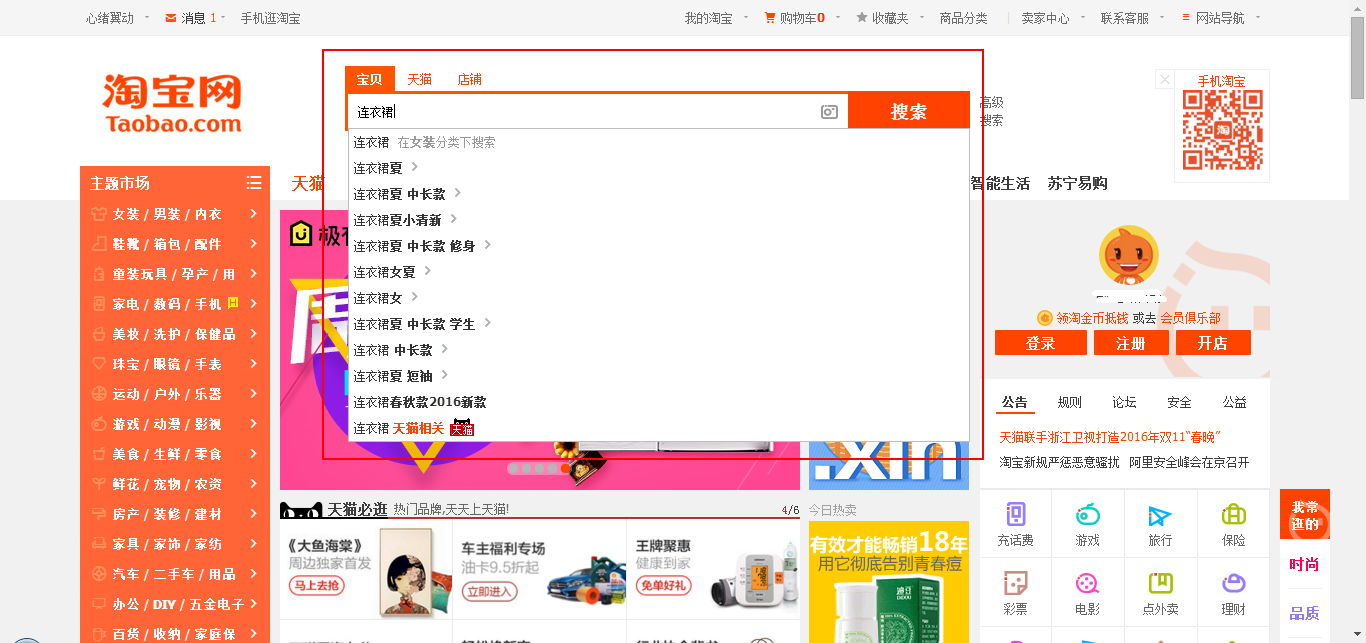Click the 开店 button
Viewport: 1366px width, 643px height.
pos(1213,343)
